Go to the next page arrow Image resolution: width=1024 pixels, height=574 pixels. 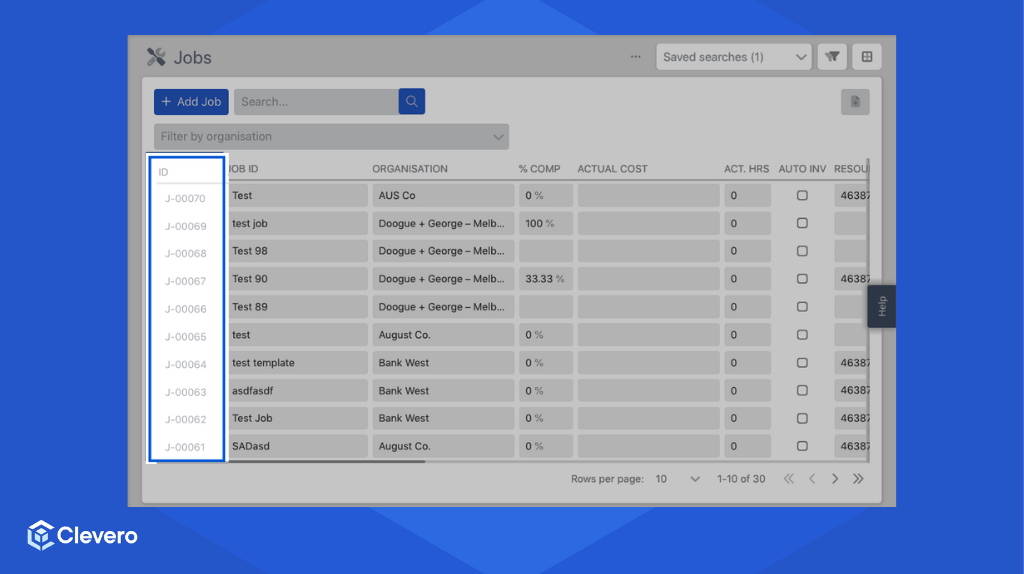tap(835, 479)
